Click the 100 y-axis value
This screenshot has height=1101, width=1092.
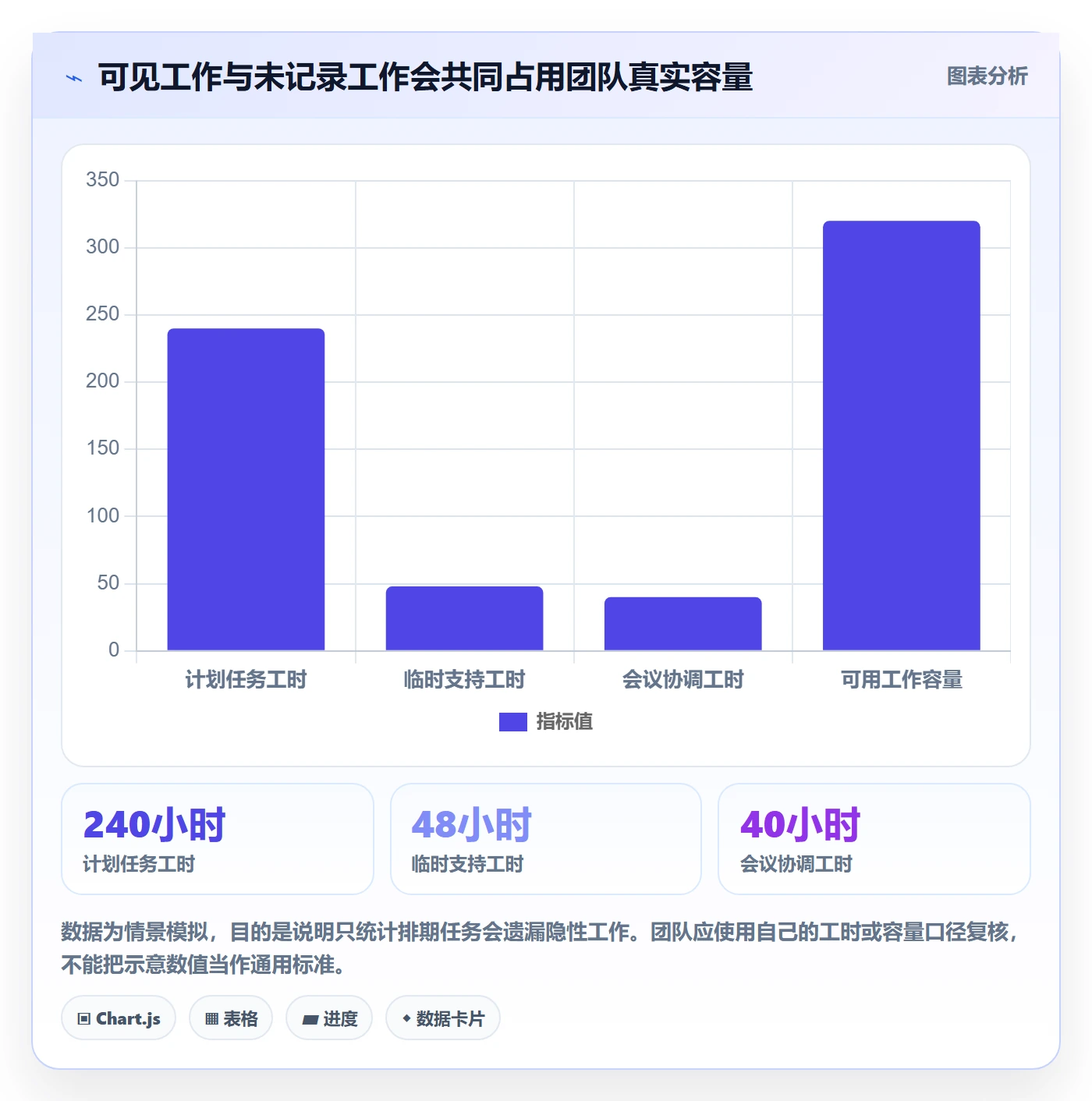coord(103,515)
